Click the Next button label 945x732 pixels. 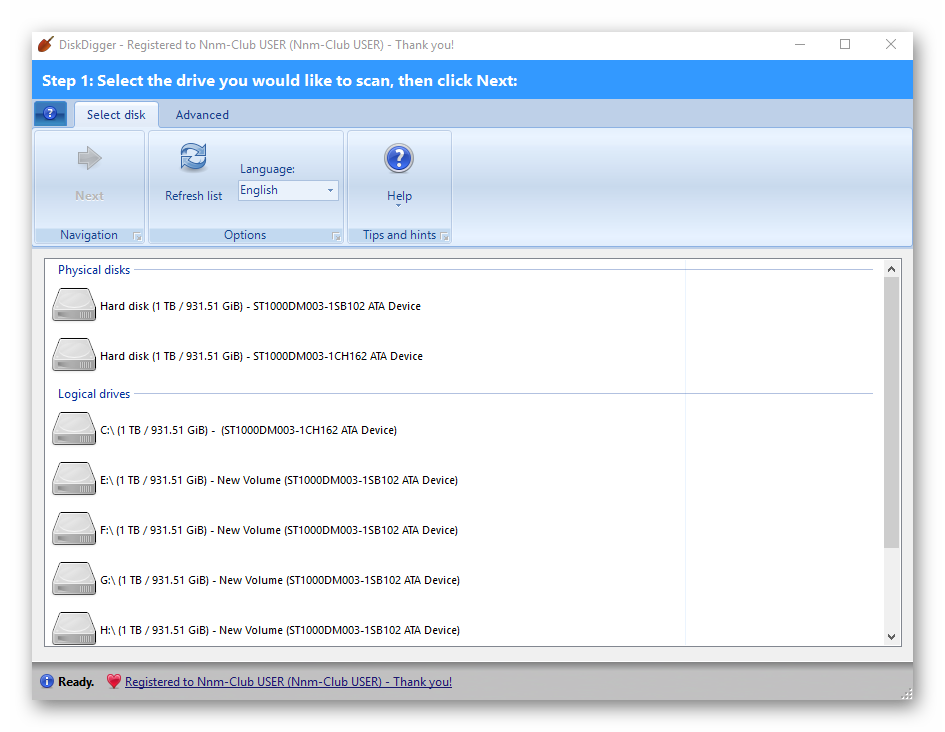89,196
